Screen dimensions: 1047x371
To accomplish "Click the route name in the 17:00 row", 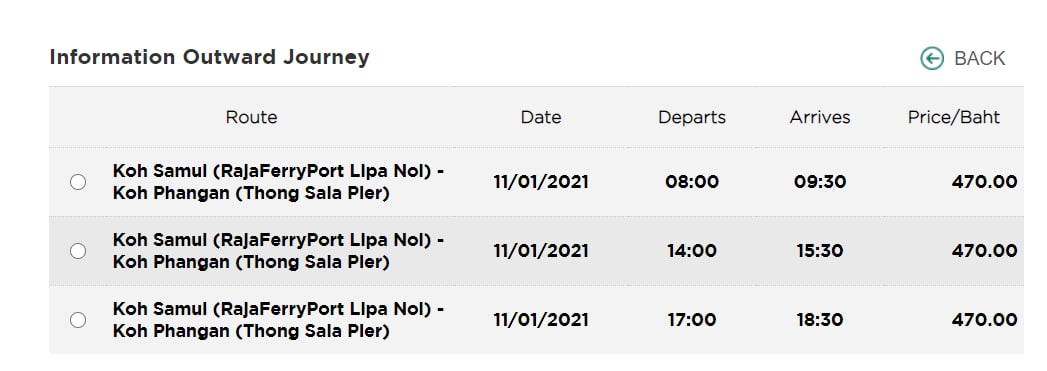I will pyautogui.click(x=278, y=320).
